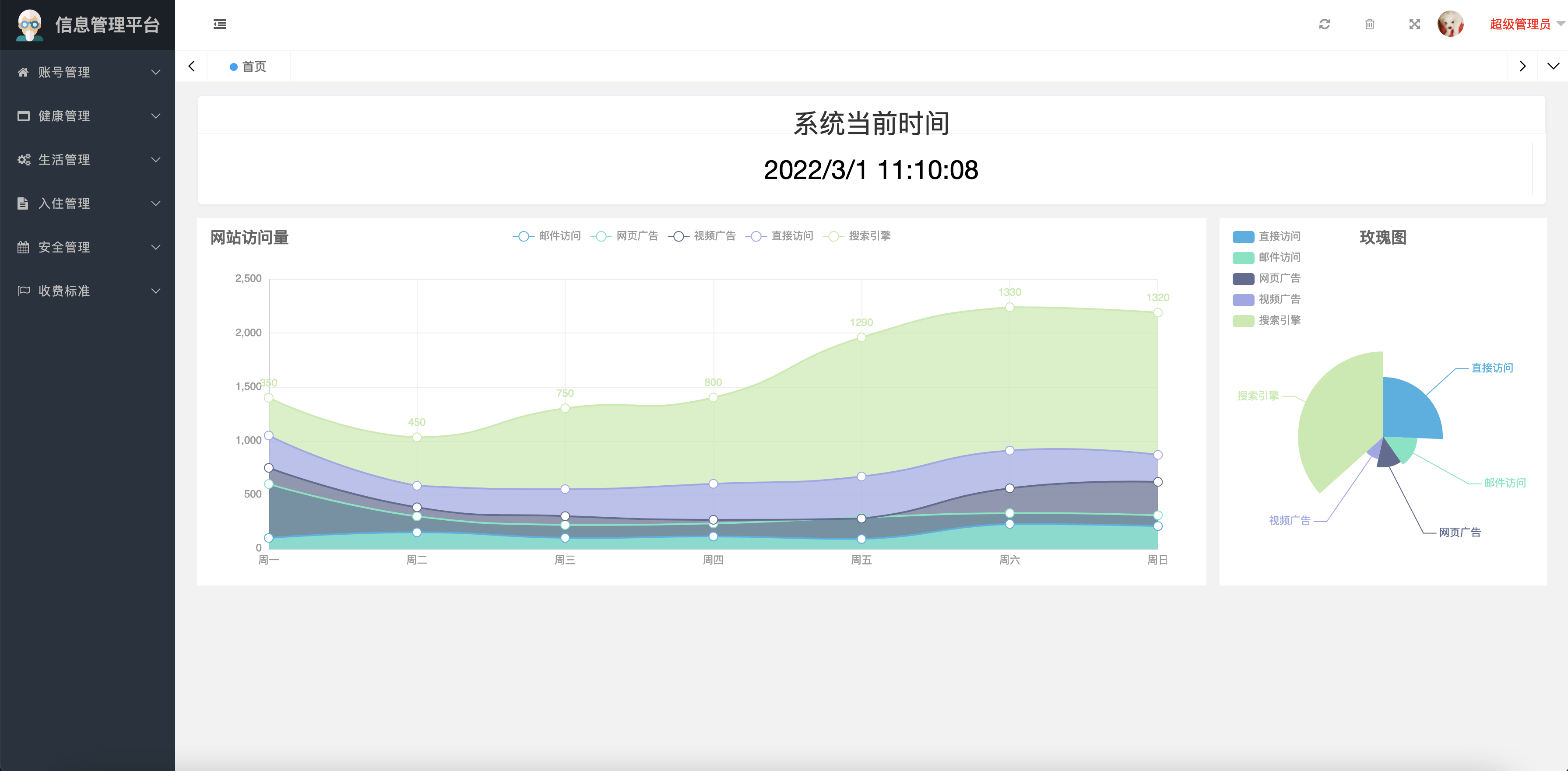Click the platform logo in sidebar
This screenshot has width=1568, height=771.
pos(29,25)
